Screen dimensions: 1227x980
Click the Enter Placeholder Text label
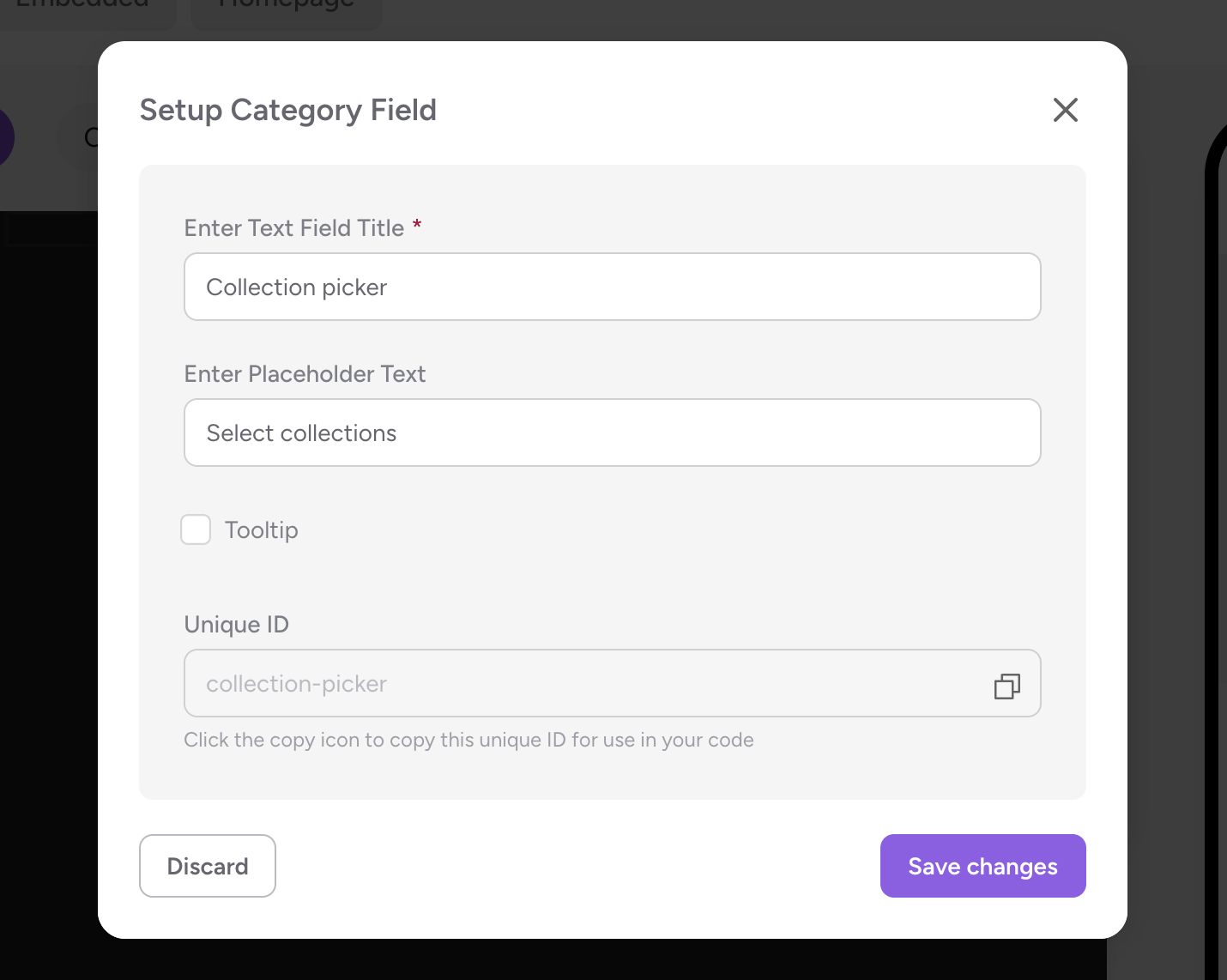305,374
